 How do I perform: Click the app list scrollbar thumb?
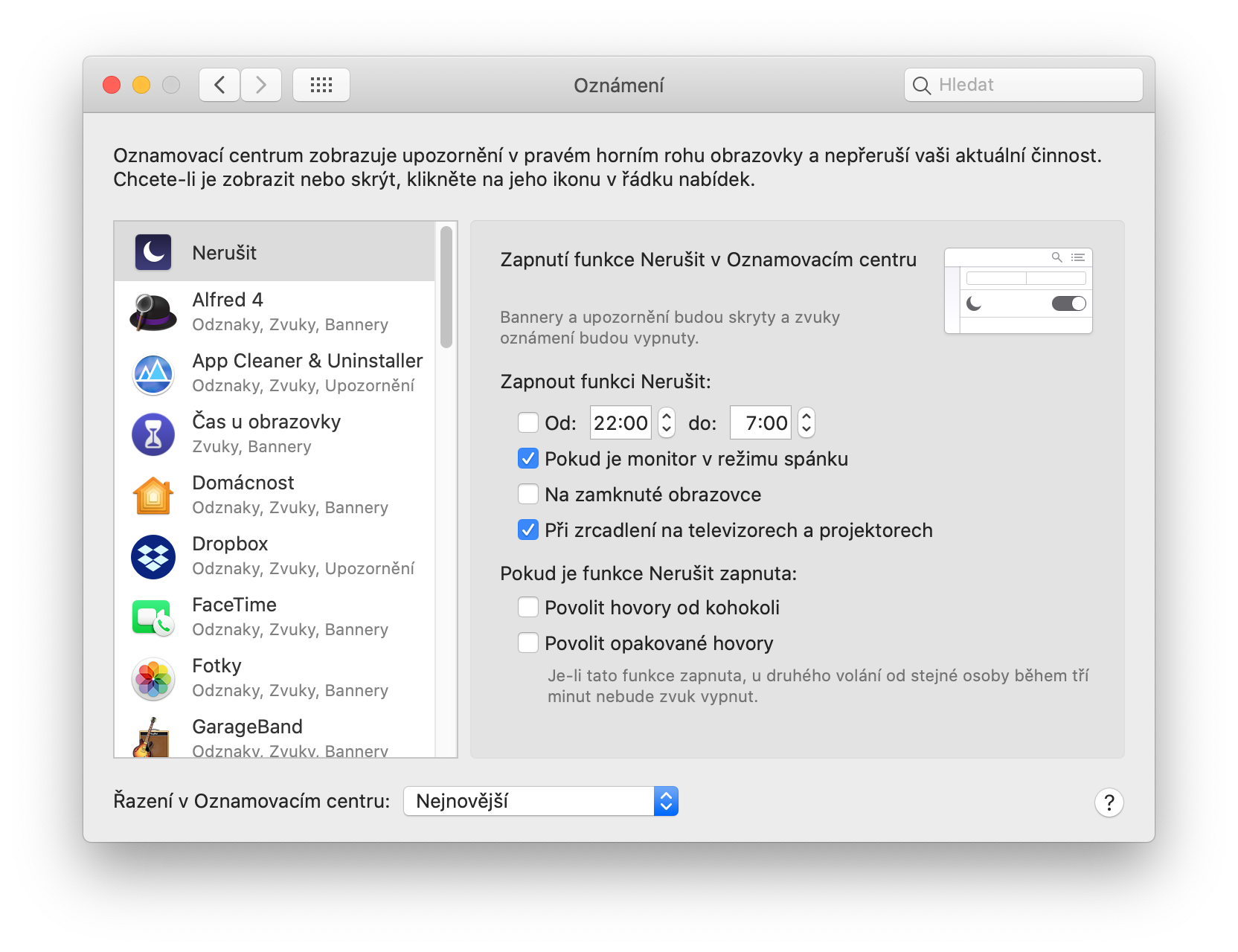click(x=446, y=287)
